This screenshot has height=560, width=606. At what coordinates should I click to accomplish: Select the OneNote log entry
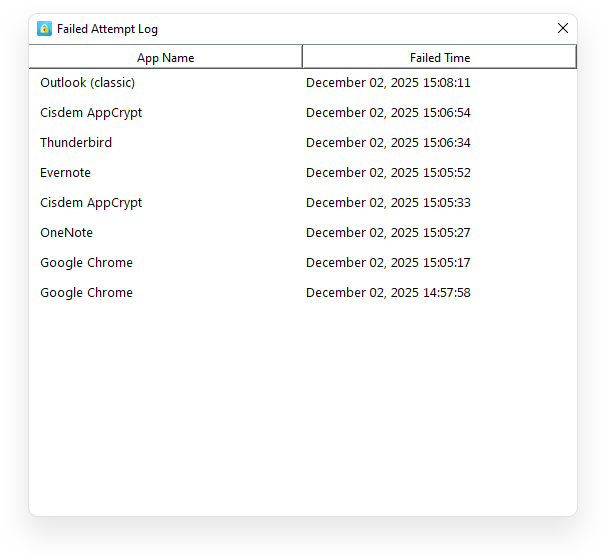[67, 233]
